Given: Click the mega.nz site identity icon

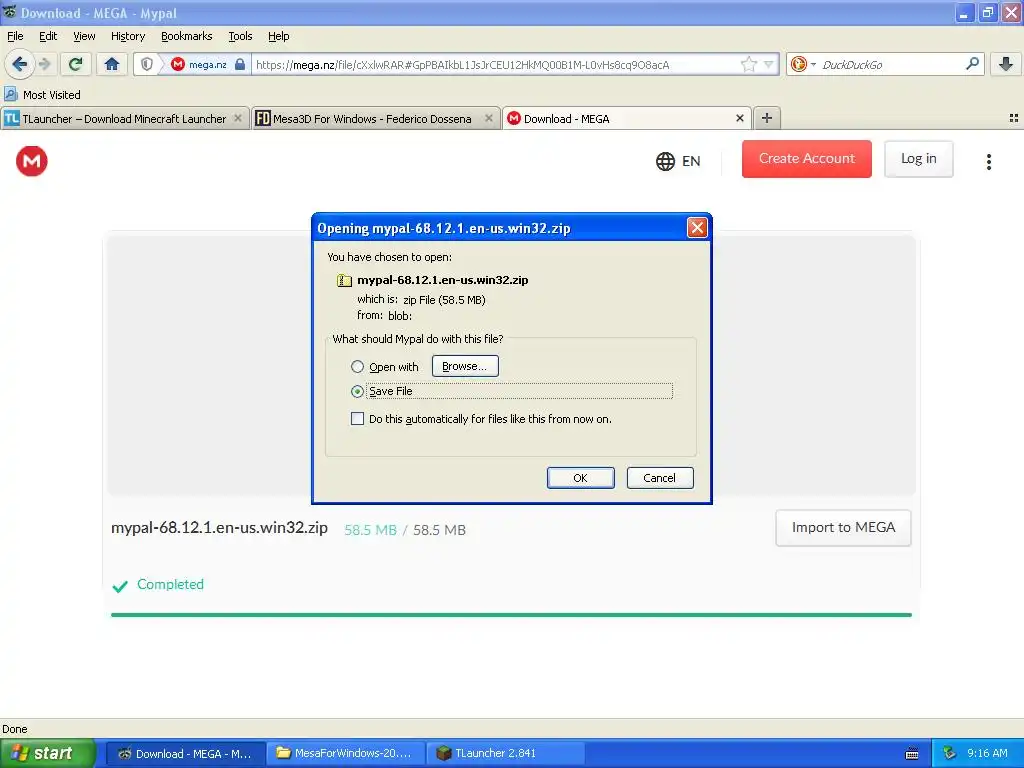Looking at the screenshot, I should [178, 64].
